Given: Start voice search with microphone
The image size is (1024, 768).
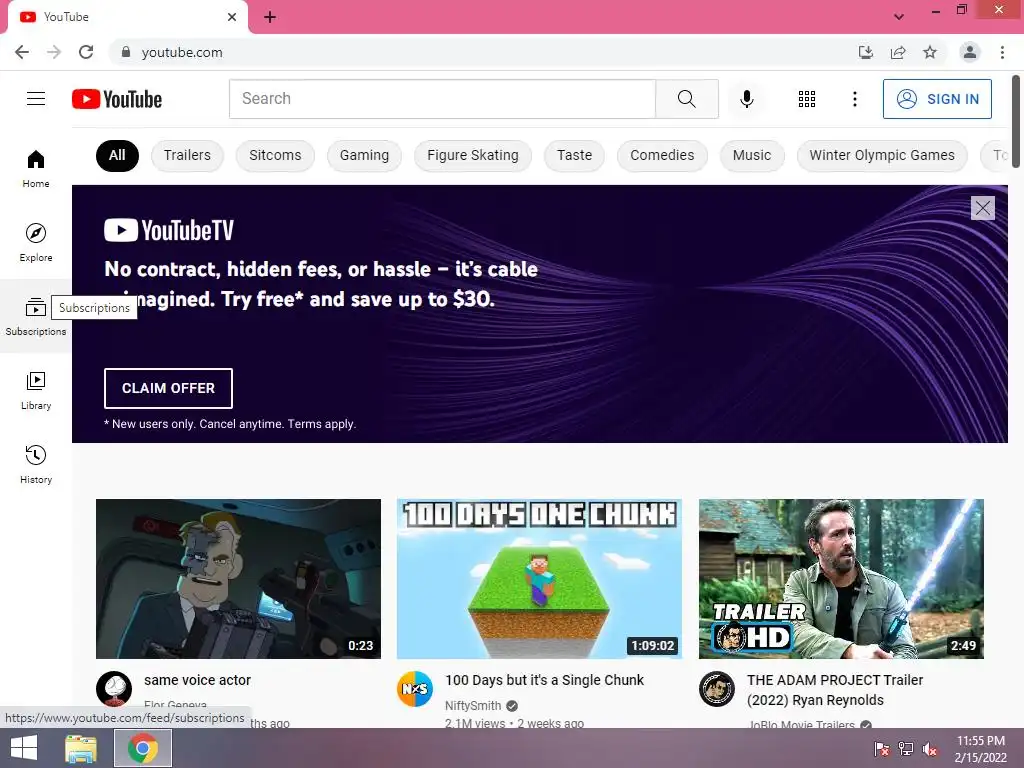Looking at the screenshot, I should coord(746,99).
